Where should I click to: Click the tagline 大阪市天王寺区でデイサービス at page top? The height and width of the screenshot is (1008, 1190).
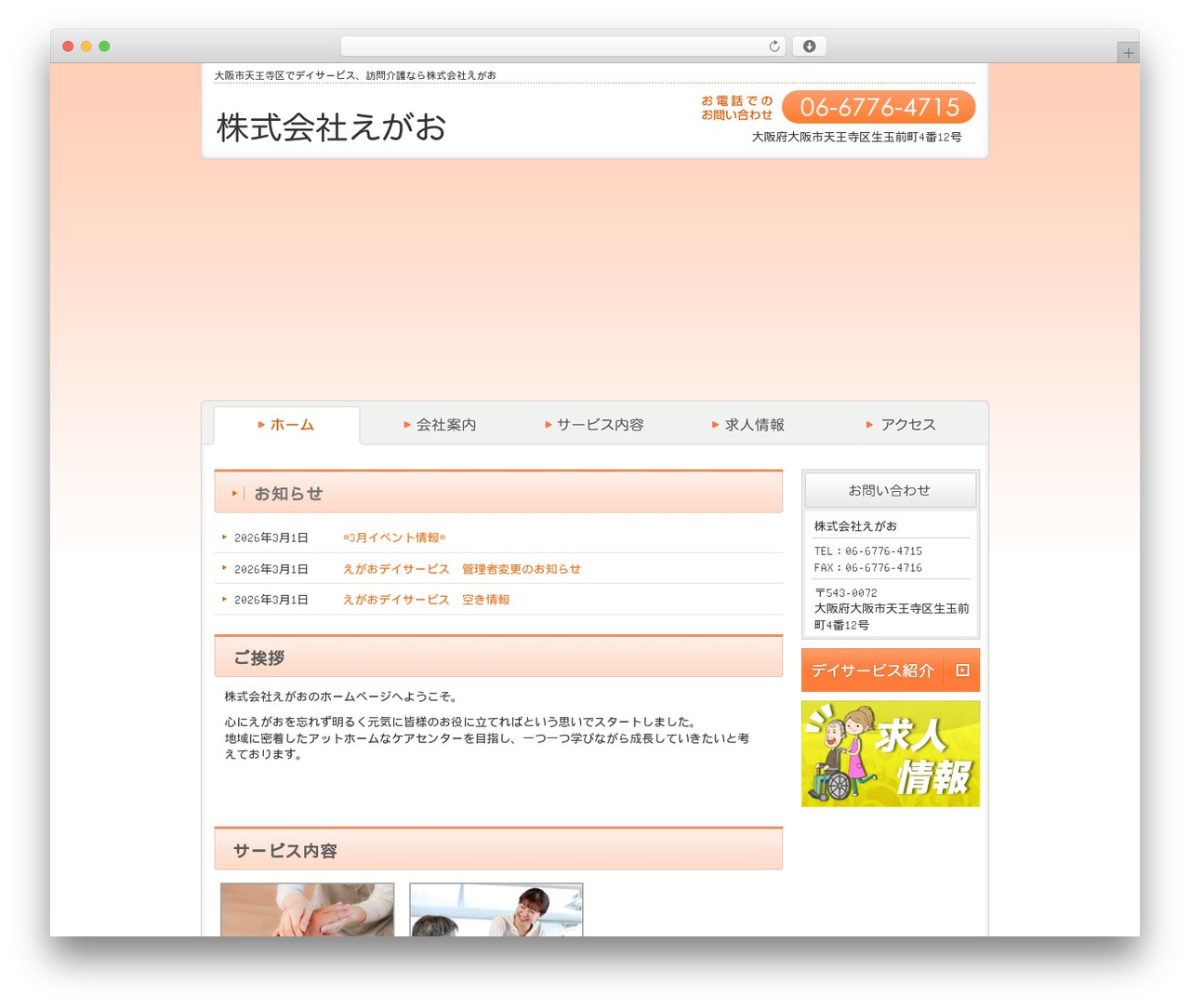pos(355,75)
